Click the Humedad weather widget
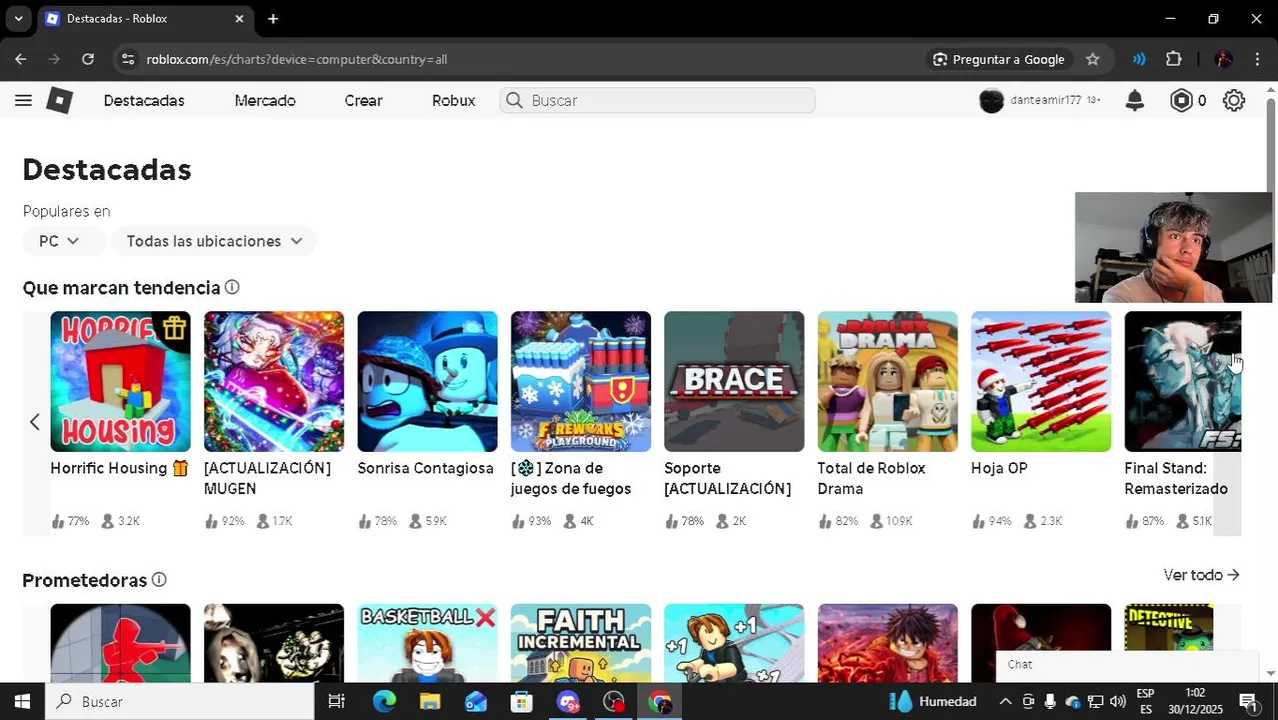This screenshot has width=1278, height=720. [x=933, y=701]
